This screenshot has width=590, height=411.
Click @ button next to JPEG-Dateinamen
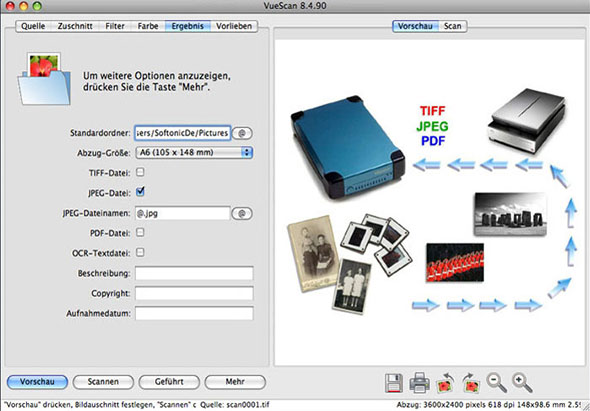(242, 213)
